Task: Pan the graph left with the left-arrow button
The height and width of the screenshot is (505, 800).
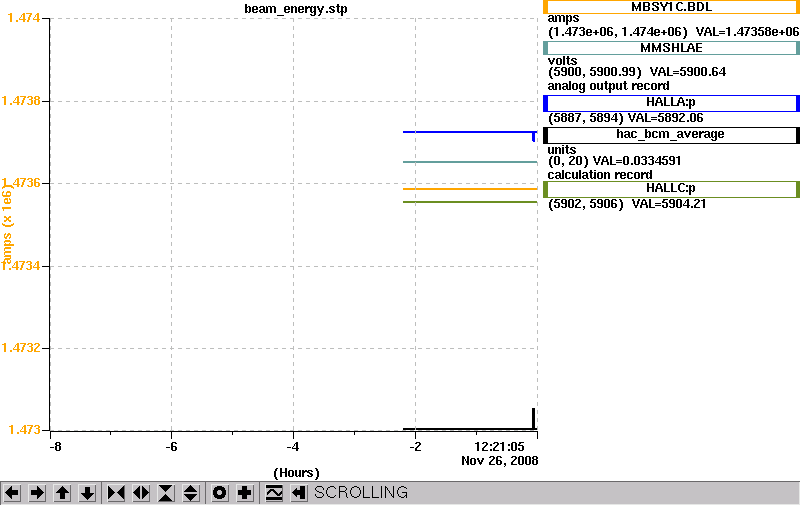Action: click(x=12, y=493)
